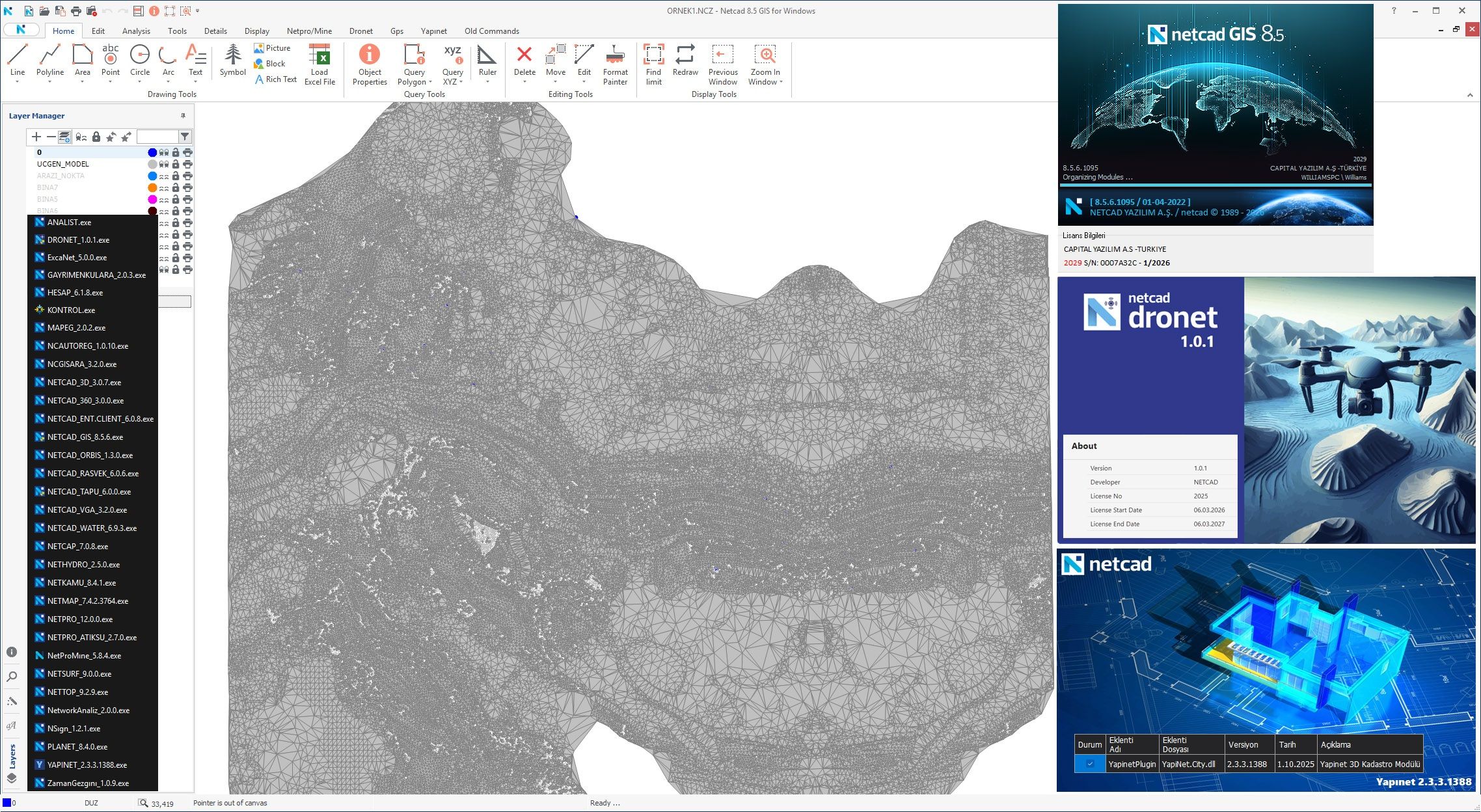This screenshot has height=812, width=1481.
Task: Open Load Excel File tool
Action: pos(319,64)
